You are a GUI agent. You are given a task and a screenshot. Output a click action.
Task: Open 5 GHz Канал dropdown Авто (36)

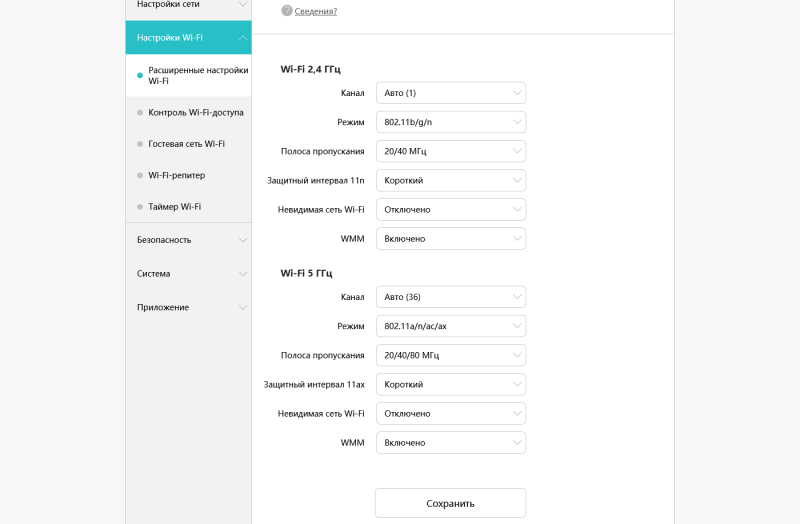click(451, 297)
